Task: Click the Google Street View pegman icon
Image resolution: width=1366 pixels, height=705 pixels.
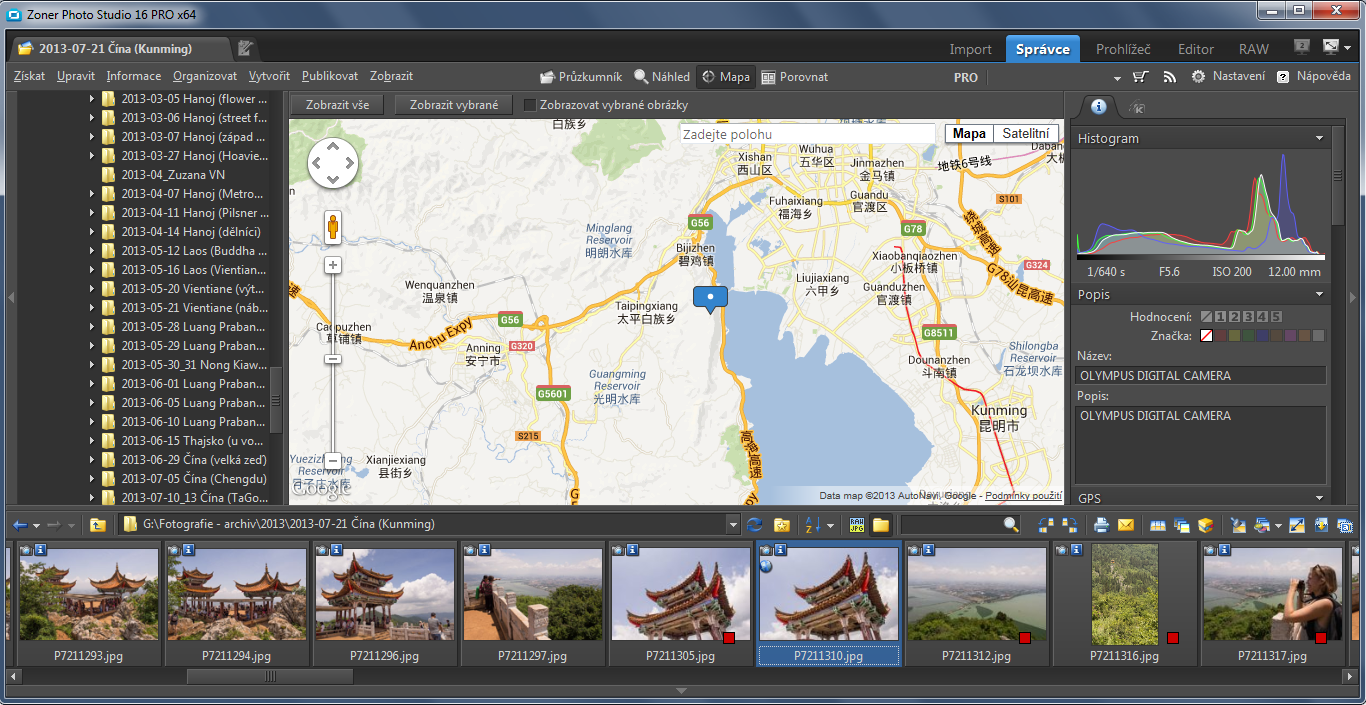Action: tap(333, 227)
